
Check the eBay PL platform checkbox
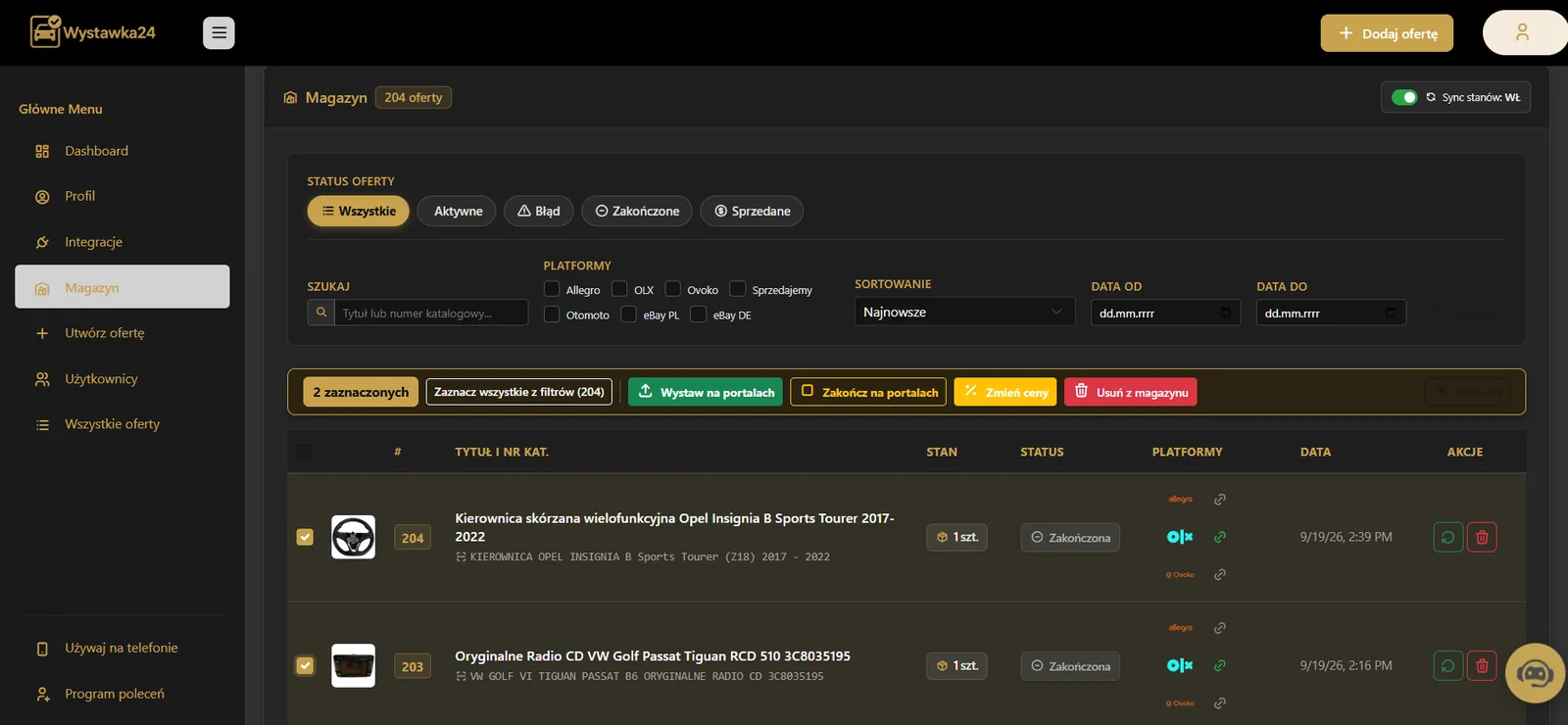click(x=629, y=314)
